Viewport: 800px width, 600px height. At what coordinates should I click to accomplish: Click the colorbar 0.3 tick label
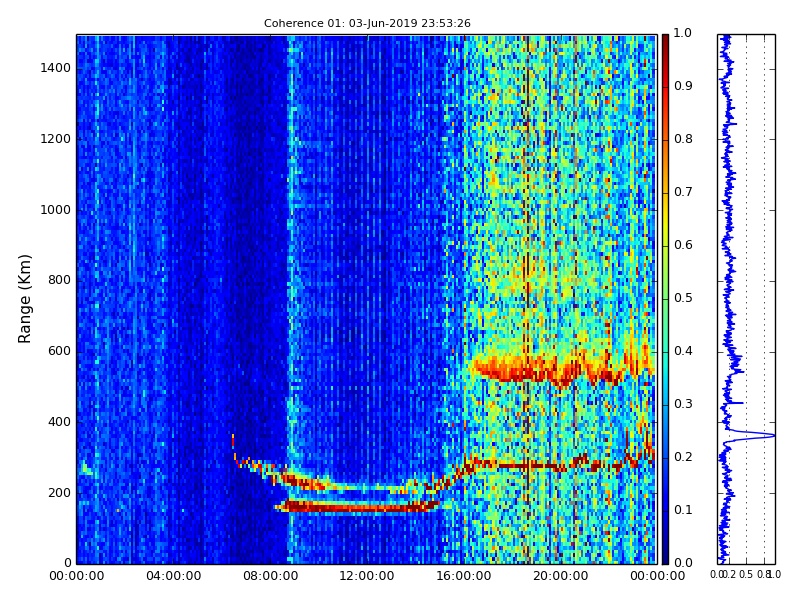pyautogui.click(x=683, y=404)
